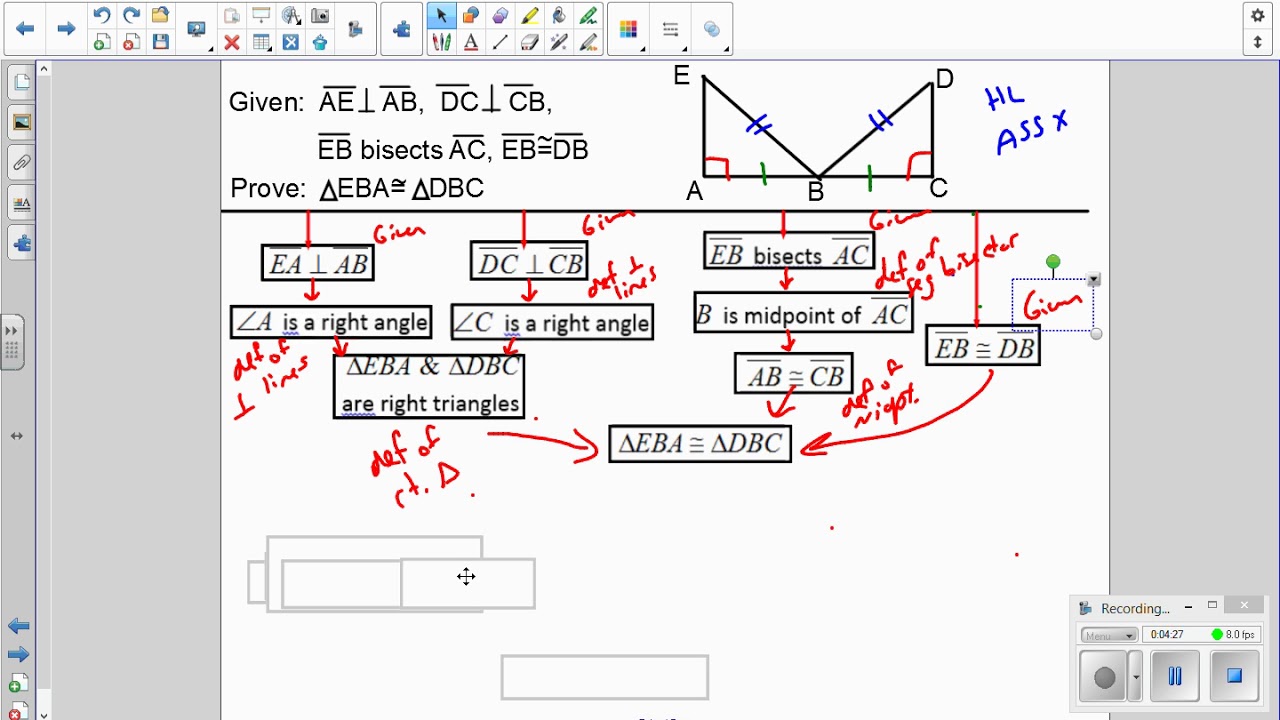Open the Properties tab in sidebar
Image resolution: width=1280 pixels, height=720 pixels.
tap(21, 203)
